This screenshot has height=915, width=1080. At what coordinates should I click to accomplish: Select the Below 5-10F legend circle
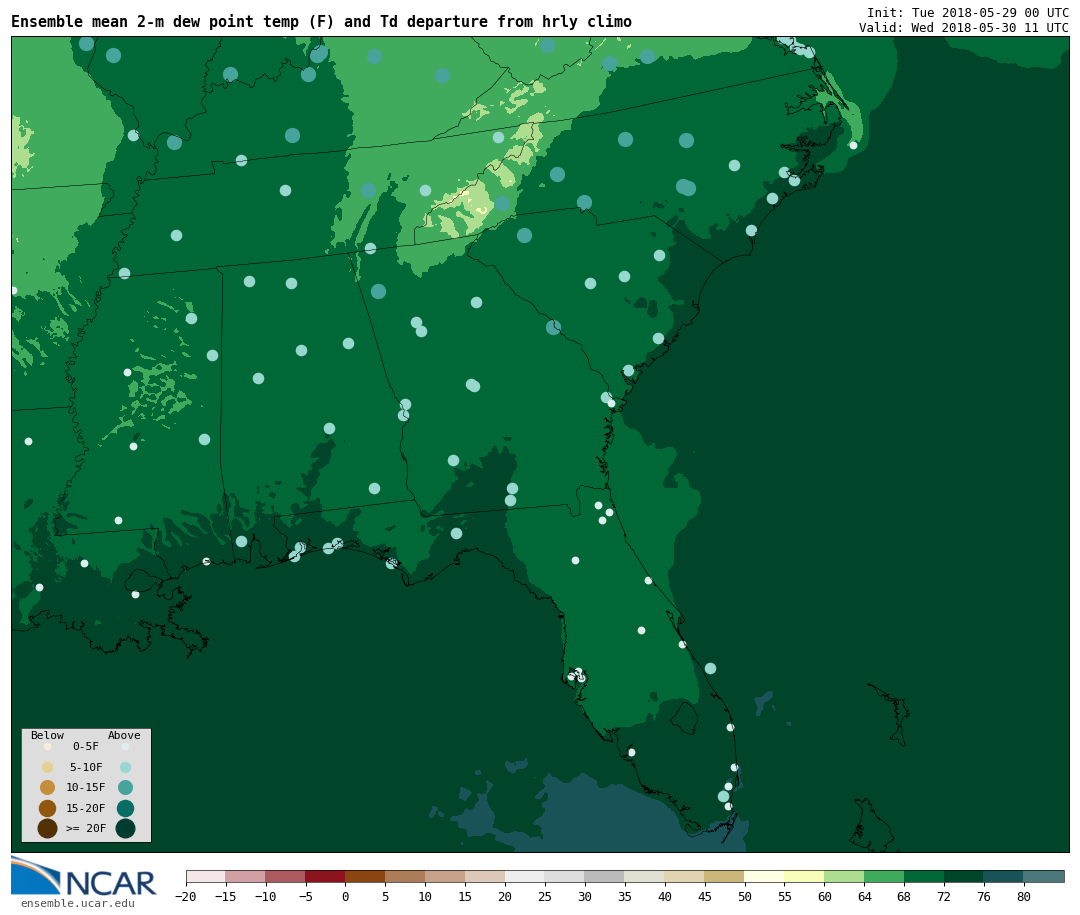click(x=48, y=767)
